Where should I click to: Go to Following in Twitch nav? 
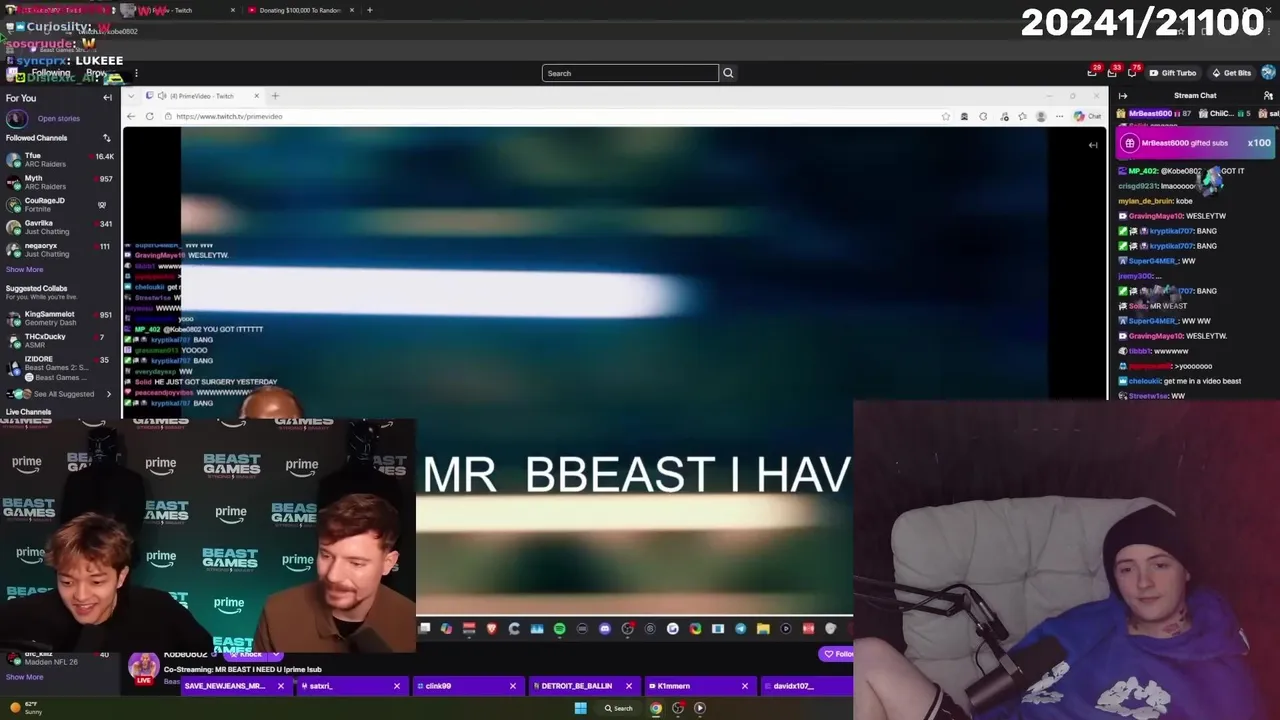click(50, 73)
